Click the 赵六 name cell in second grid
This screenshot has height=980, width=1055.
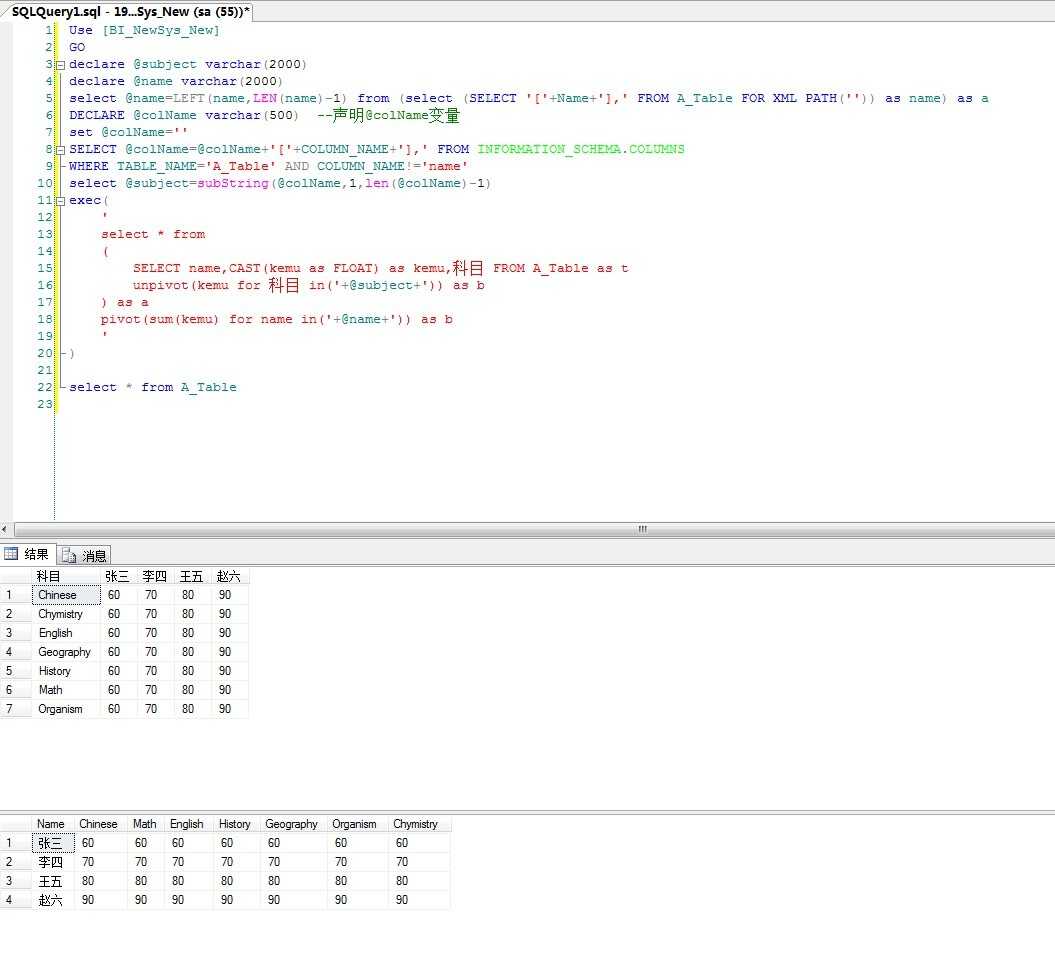pos(53,900)
